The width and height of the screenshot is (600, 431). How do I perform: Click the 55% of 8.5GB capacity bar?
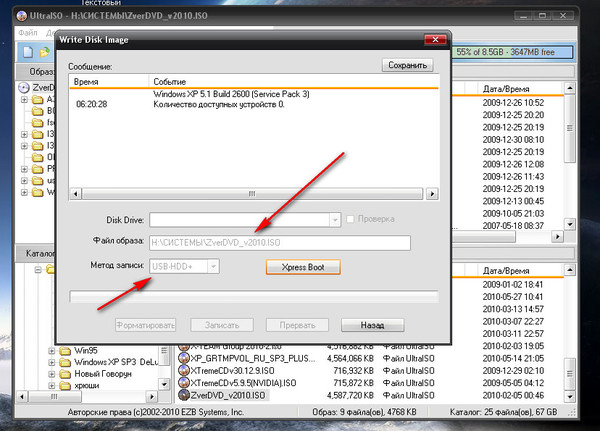512,52
